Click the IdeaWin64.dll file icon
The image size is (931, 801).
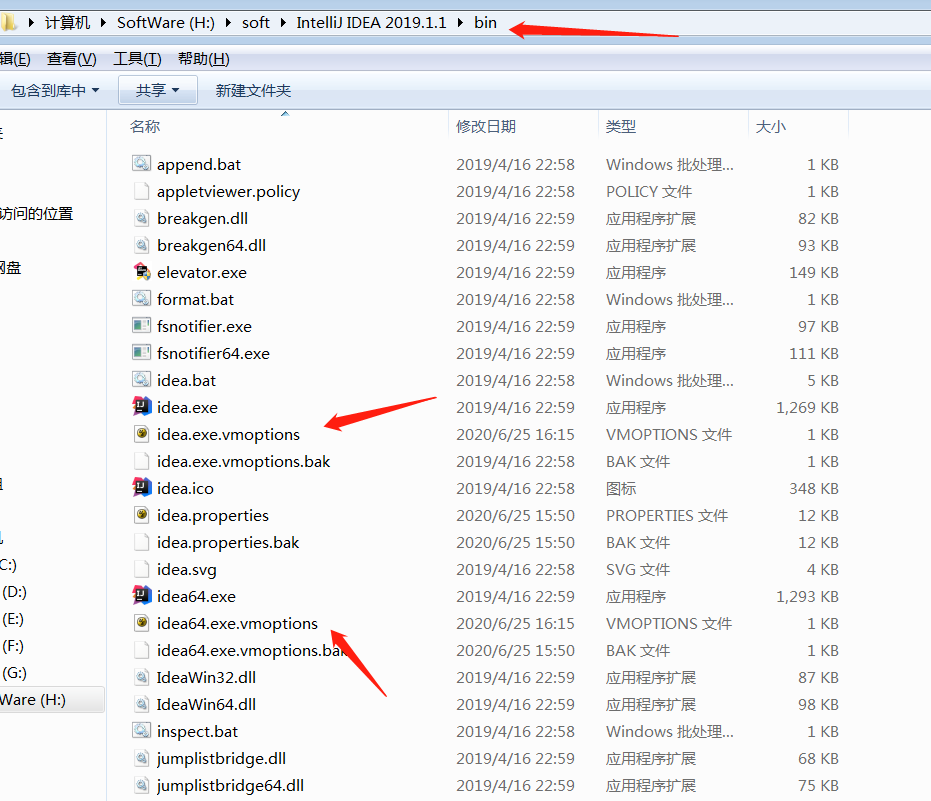click(141, 704)
